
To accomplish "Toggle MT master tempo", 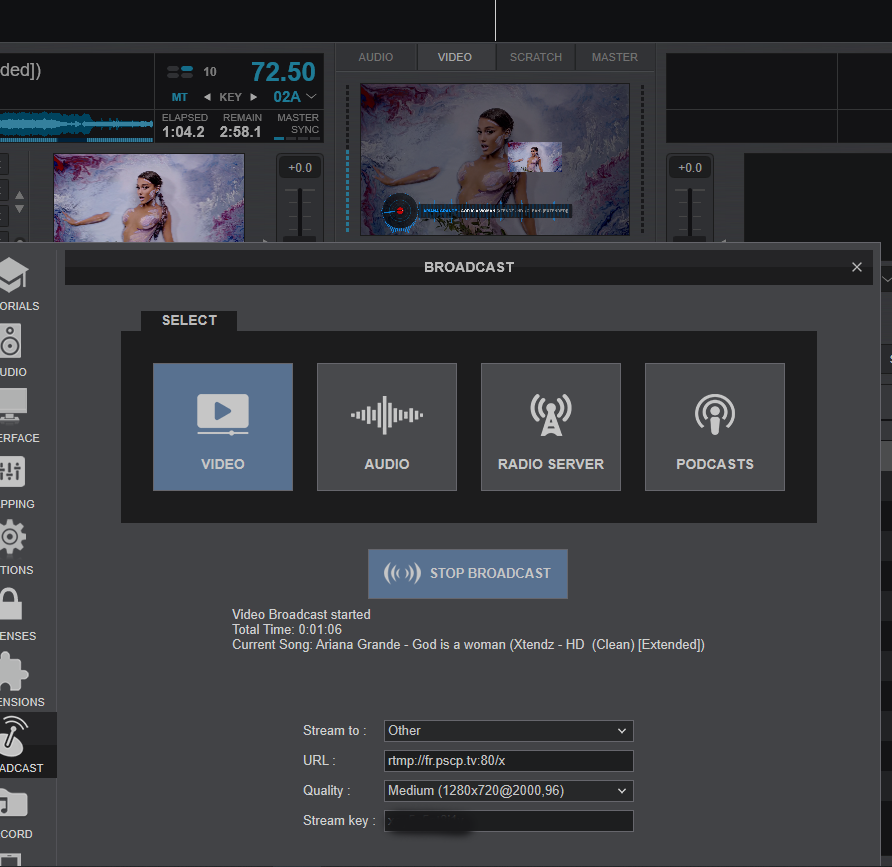I will click(179, 97).
